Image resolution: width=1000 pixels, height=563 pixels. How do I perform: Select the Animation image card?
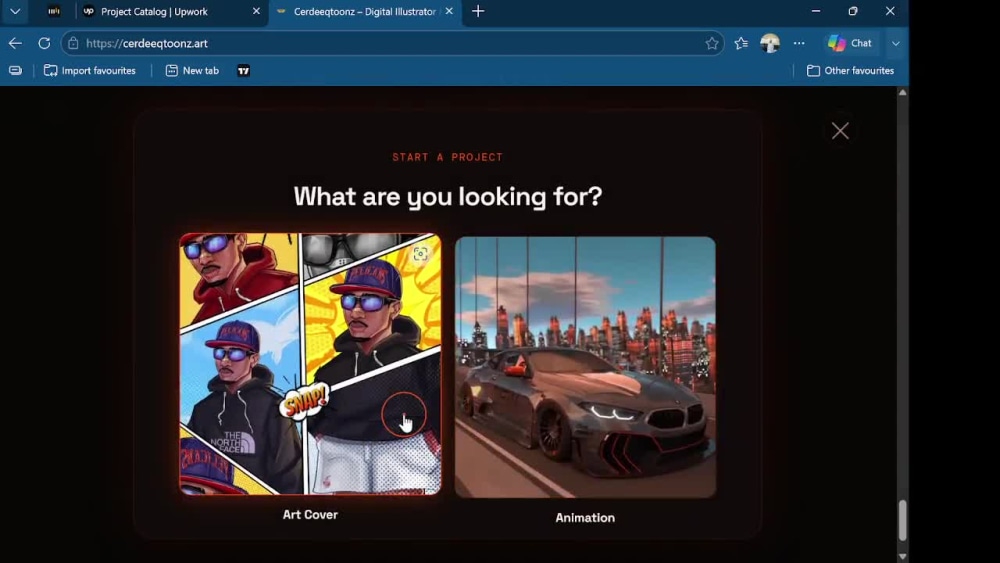click(x=585, y=367)
